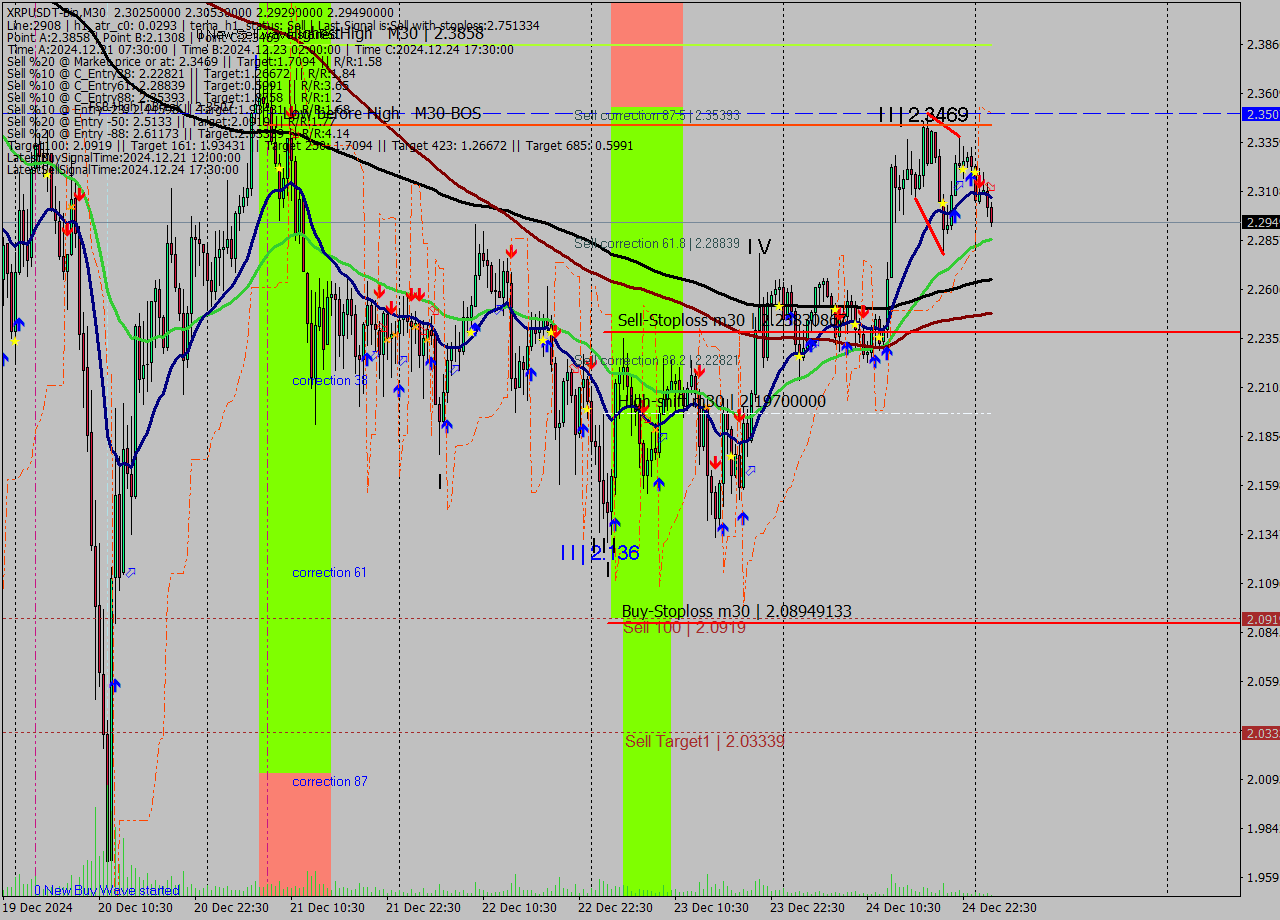Click the red 2.091 price tag on axis

[x=1261, y=619]
